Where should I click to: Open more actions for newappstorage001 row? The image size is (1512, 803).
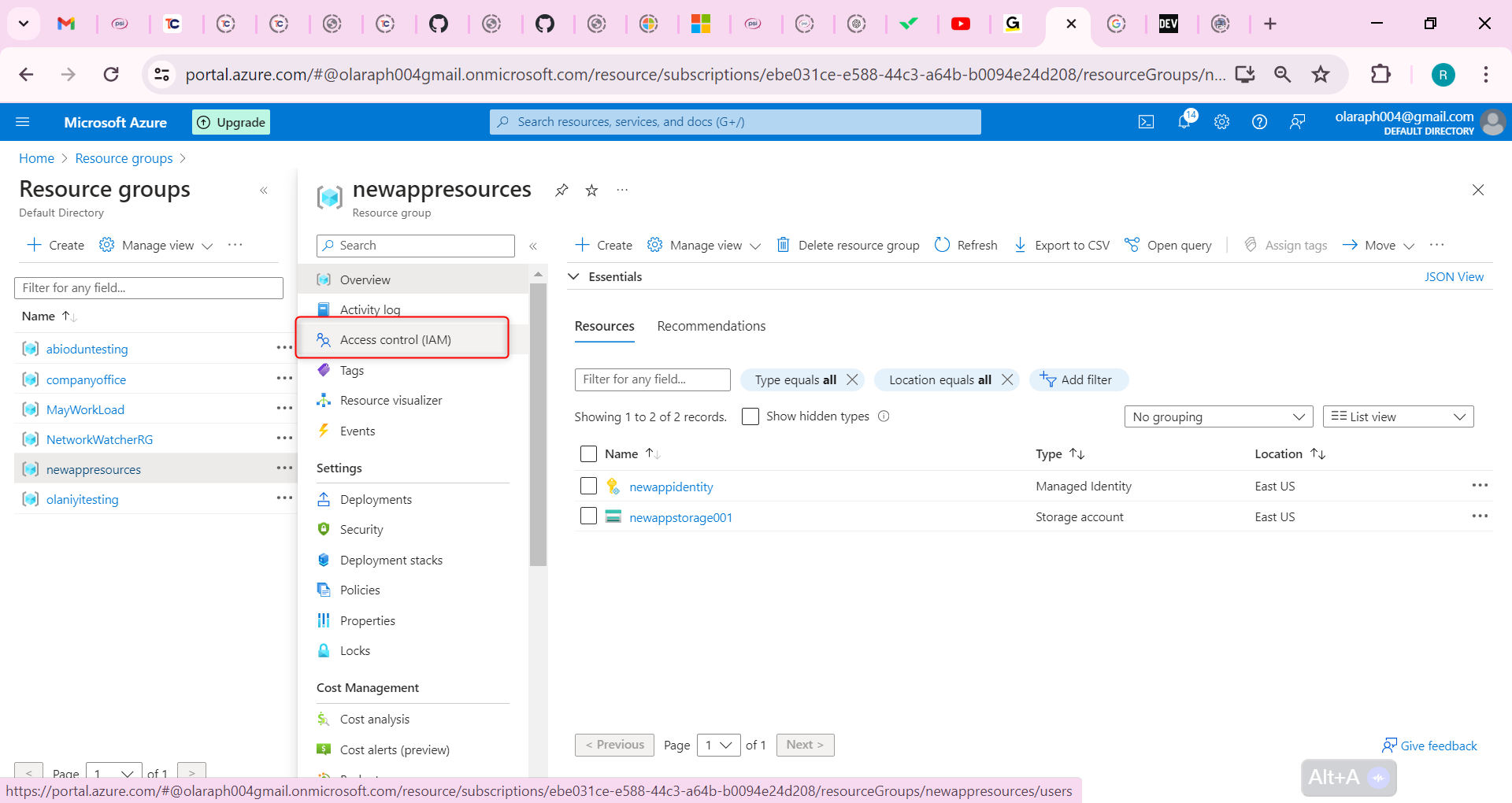click(1480, 516)
